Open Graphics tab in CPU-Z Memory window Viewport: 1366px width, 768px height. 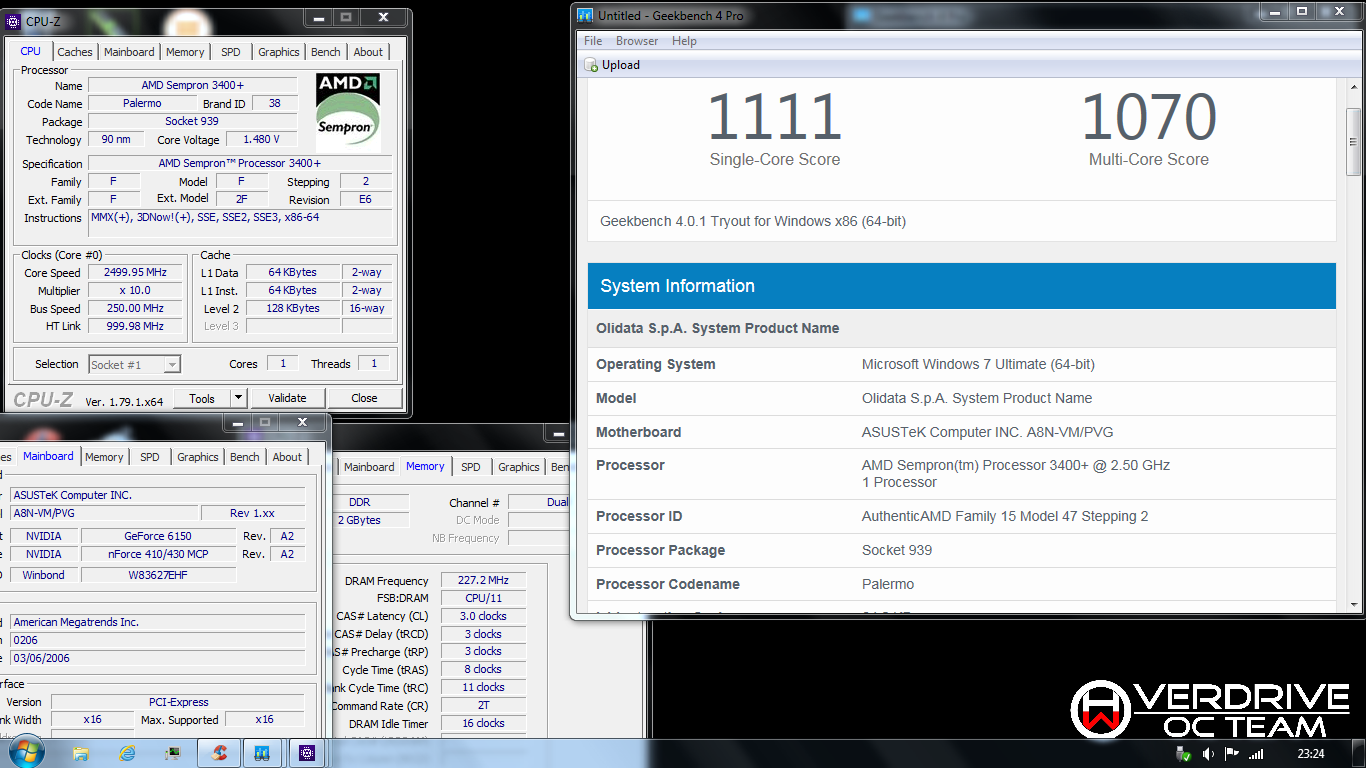click(519, 467)
